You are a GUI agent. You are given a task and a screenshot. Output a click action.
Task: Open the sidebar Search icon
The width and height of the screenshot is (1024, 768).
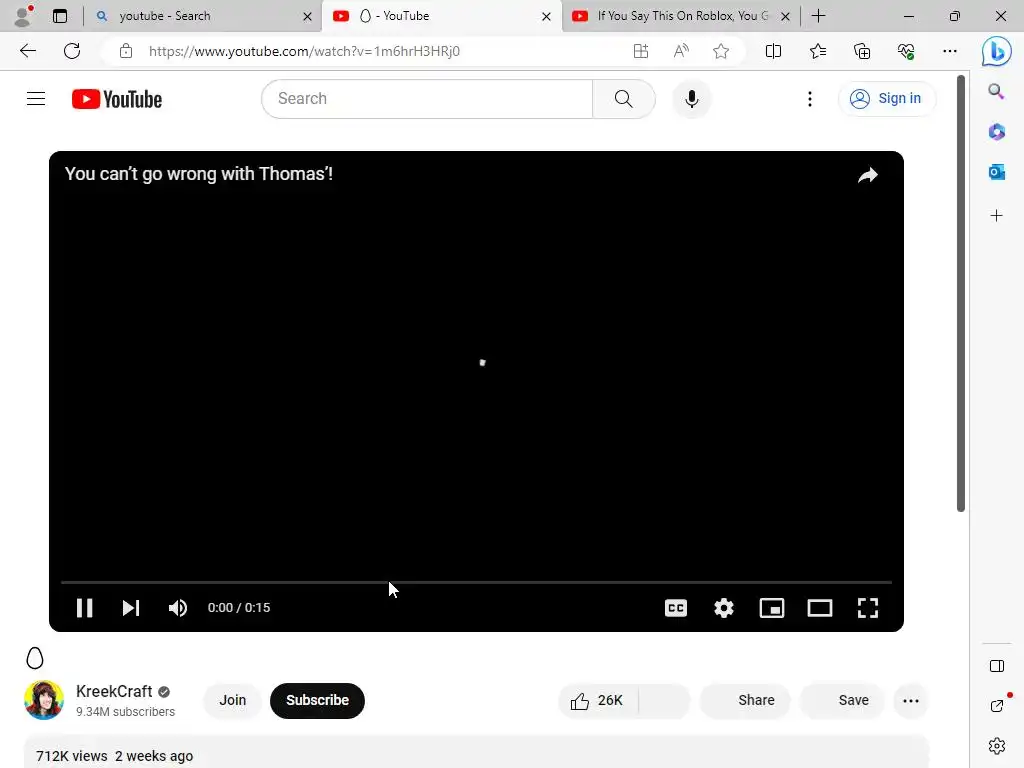pyautogui.click(x=997, y=91)
